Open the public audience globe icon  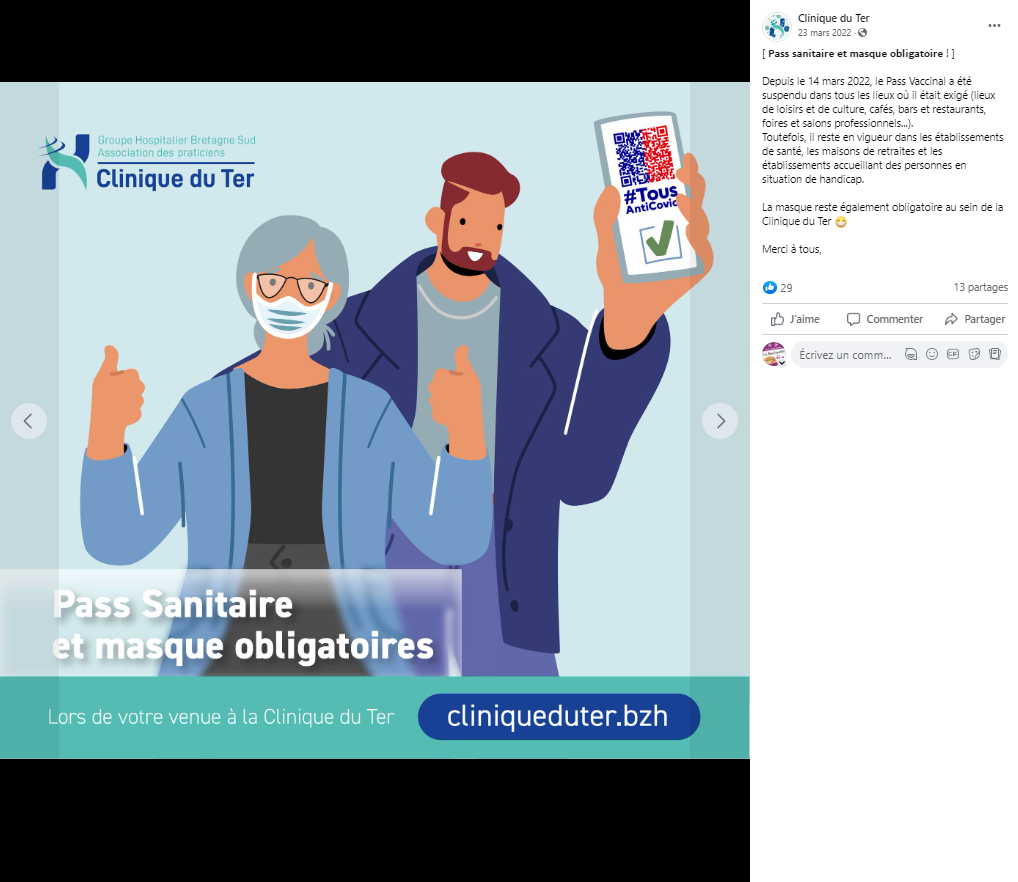[x=862, y=33]
